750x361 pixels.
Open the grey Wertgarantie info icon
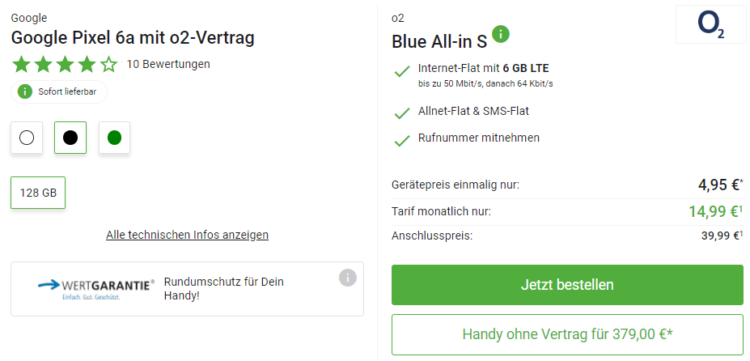[x=348, y=278]
